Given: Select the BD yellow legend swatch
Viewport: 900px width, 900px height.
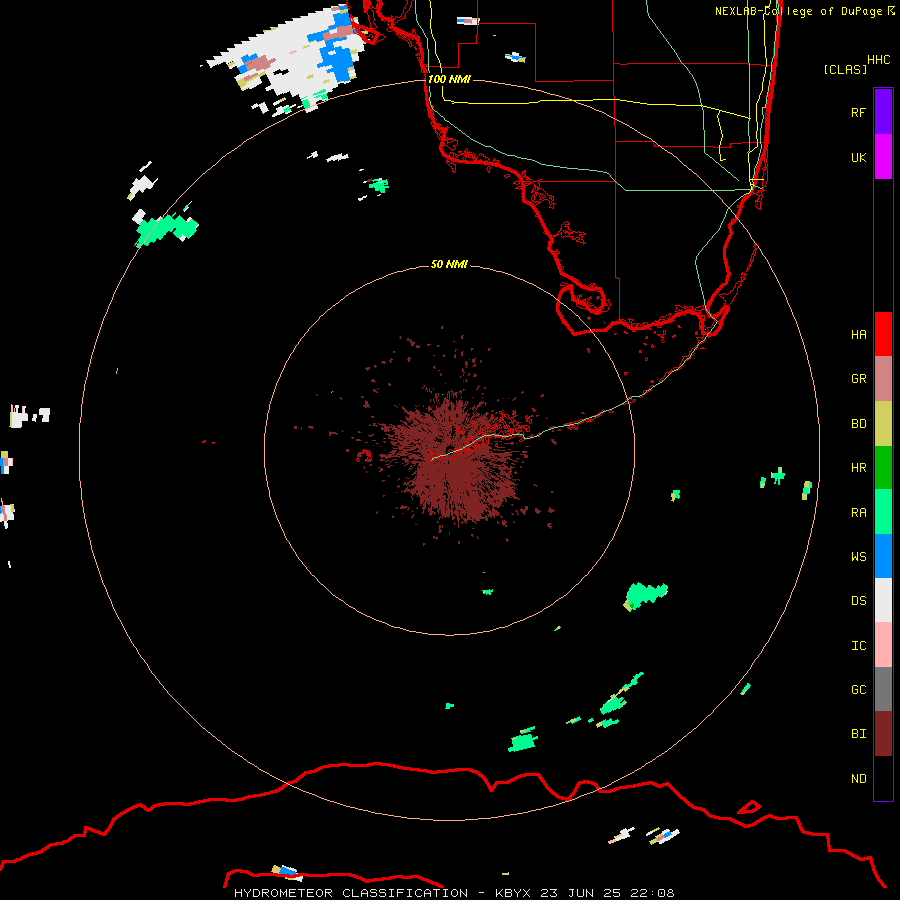Looking at the screenshot, I should coord(883,423).
